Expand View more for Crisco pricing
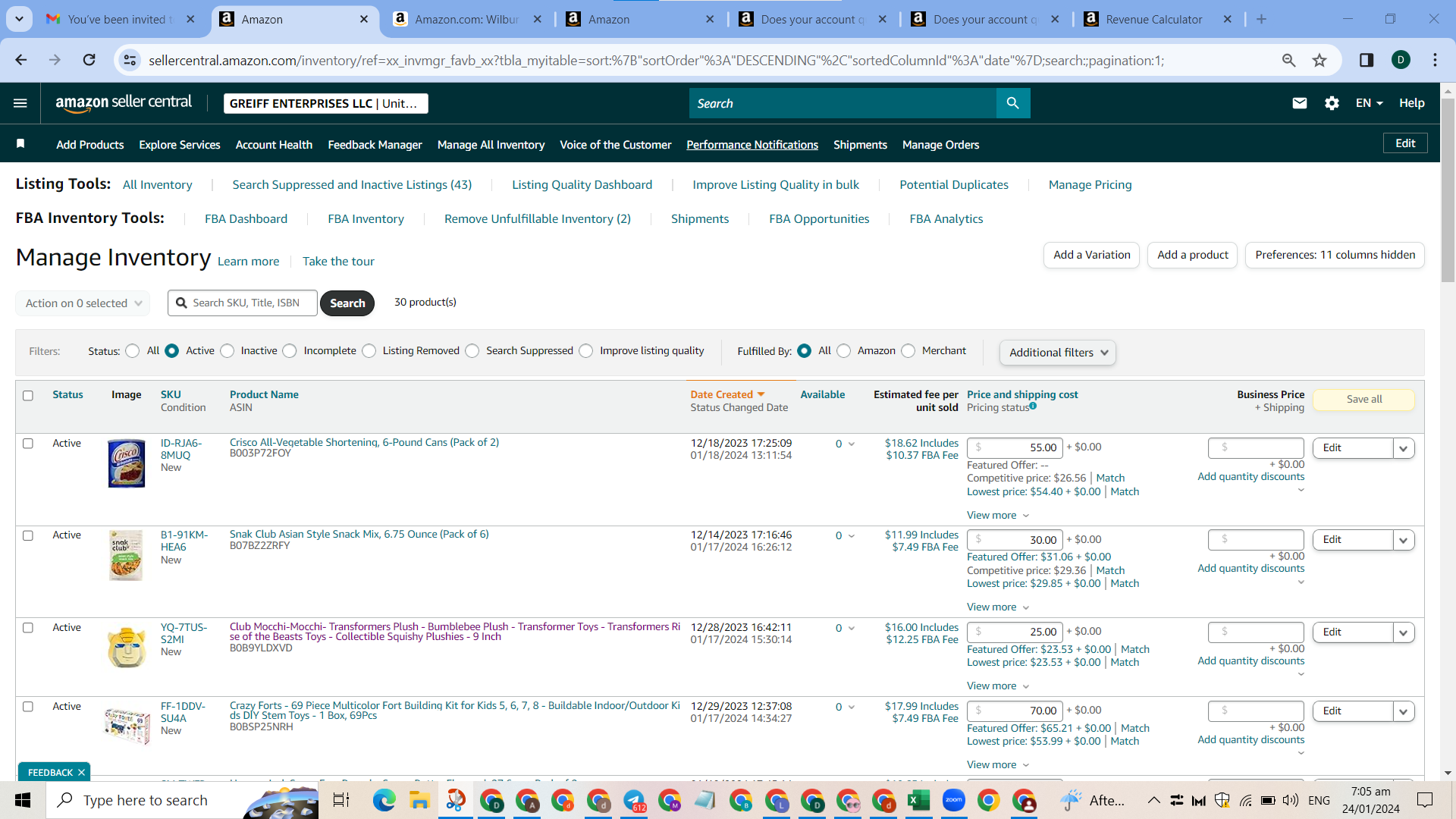The image size is (1456, 819). (998, 516)
